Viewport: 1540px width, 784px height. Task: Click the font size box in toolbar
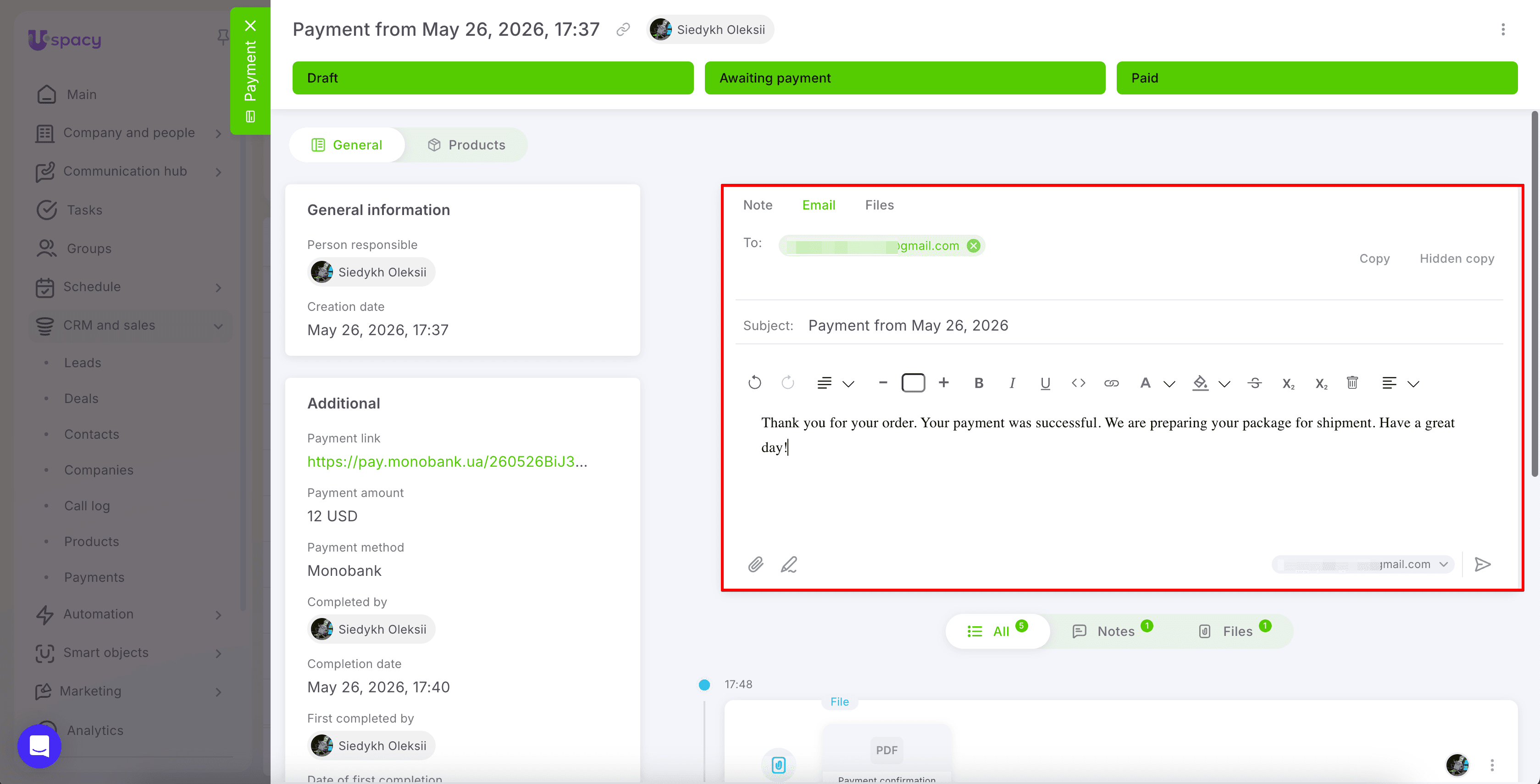click(x=913, y=382)
